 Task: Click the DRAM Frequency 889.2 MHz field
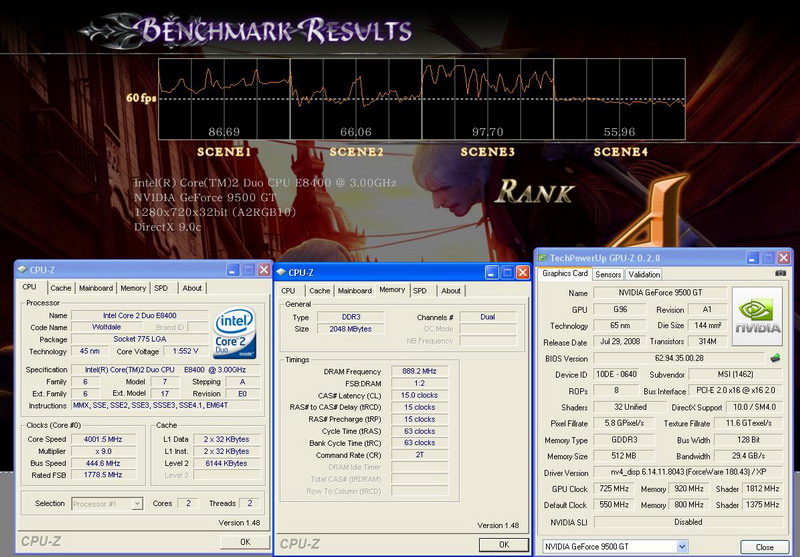(419, 371)
